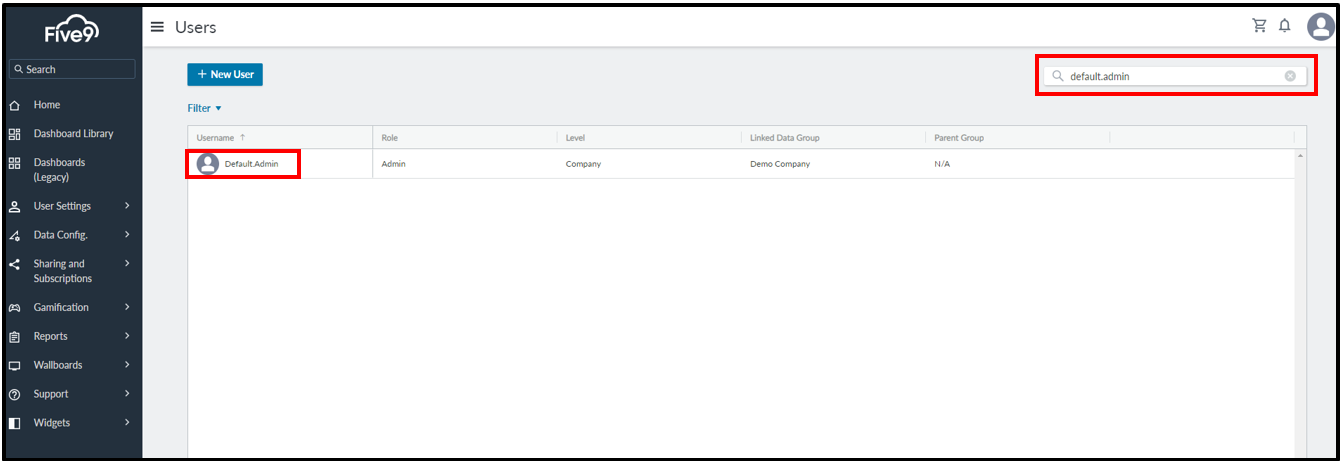Click the Admin role cell
This screenshot has width=1342, height=464.
(x=394, y=164)
